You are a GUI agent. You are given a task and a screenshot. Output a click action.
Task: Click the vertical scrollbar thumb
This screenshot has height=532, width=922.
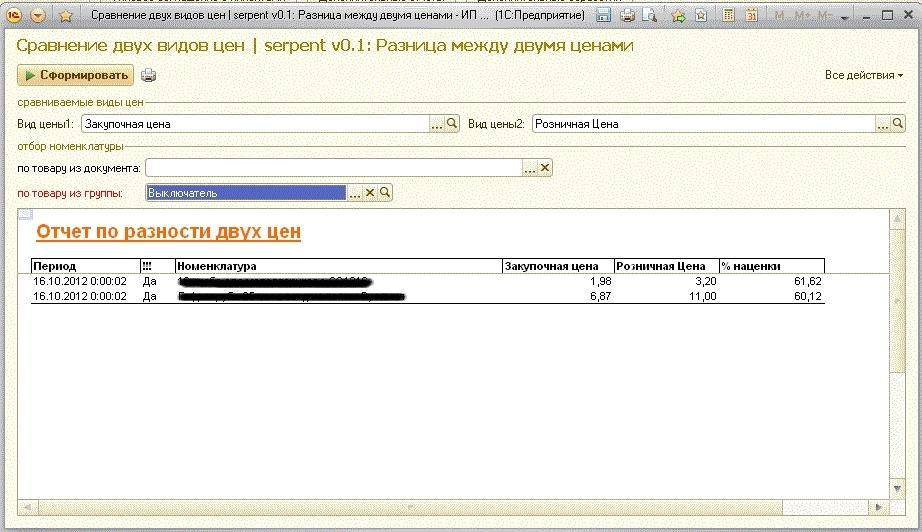click(897, 300)
